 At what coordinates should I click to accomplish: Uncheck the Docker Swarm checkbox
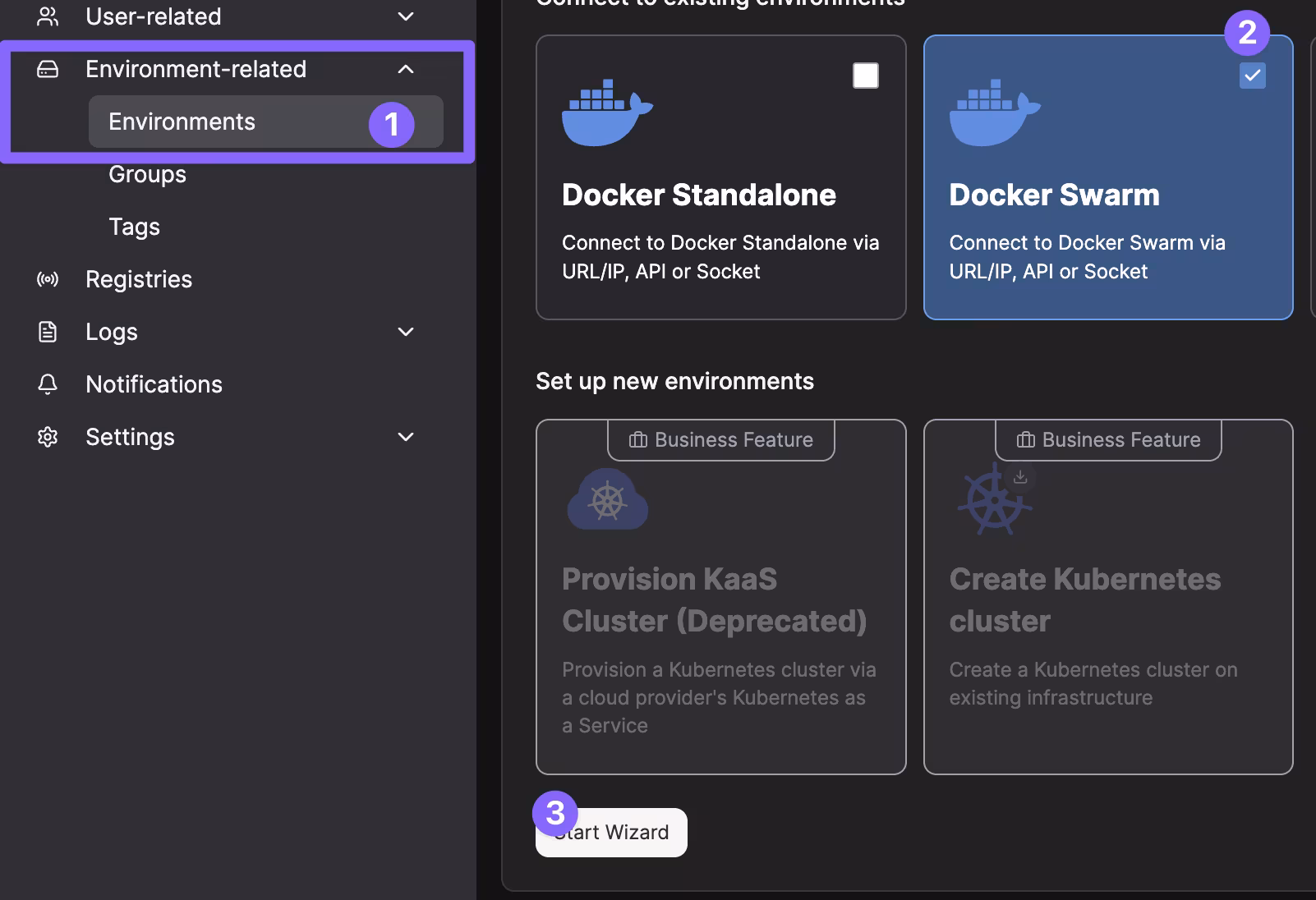[x=1252, y=76]
